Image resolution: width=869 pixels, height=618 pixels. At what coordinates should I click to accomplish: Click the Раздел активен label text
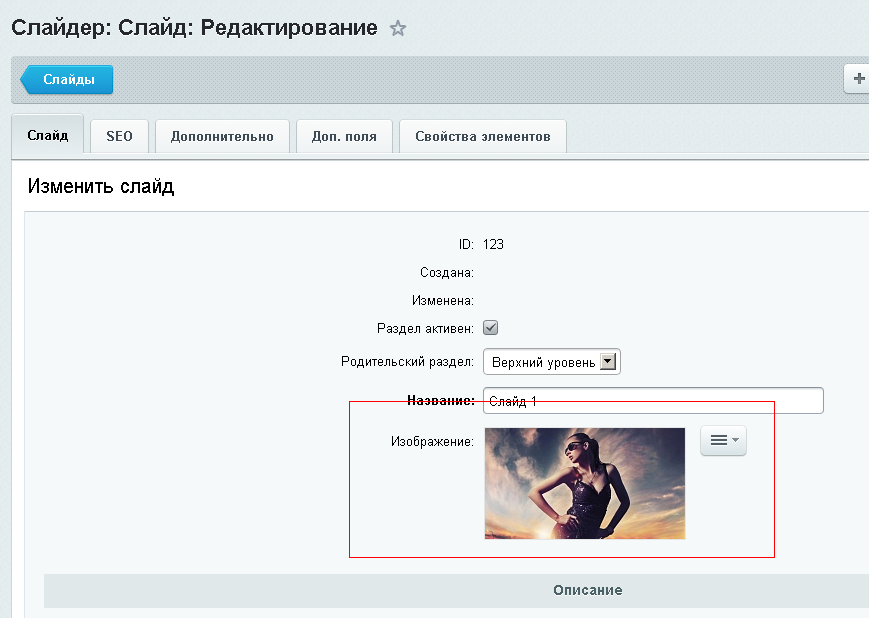tap(425, 328)
